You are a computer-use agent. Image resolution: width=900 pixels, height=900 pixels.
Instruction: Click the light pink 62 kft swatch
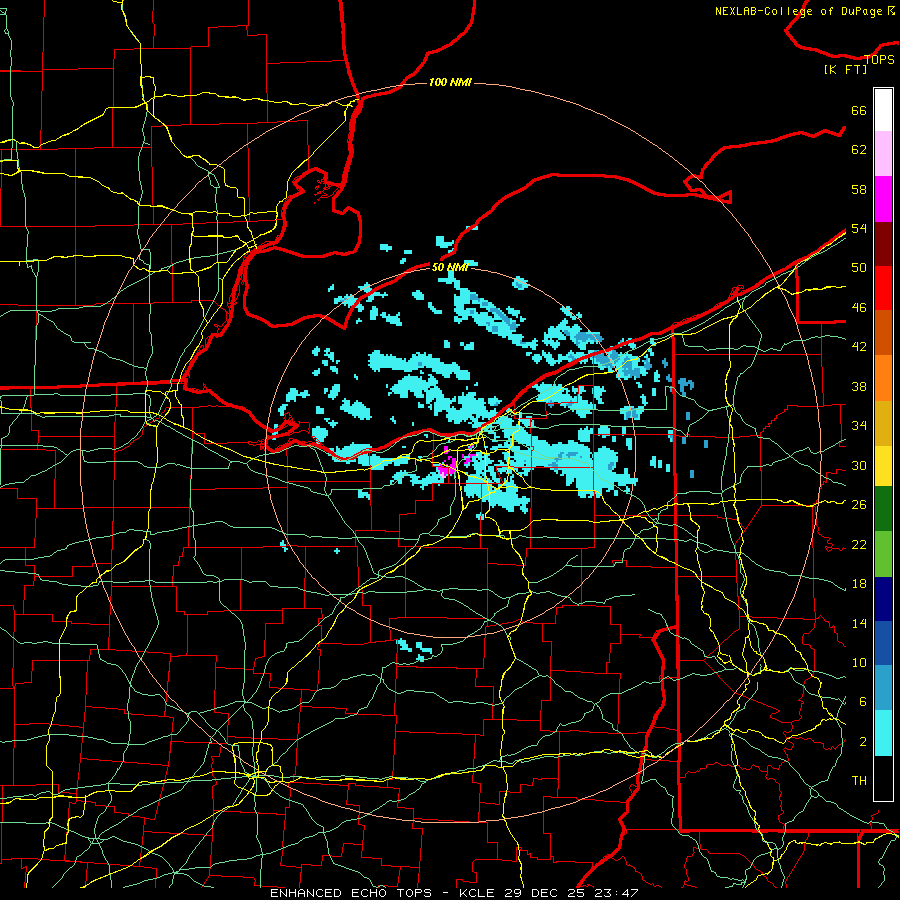click(883, 153)
